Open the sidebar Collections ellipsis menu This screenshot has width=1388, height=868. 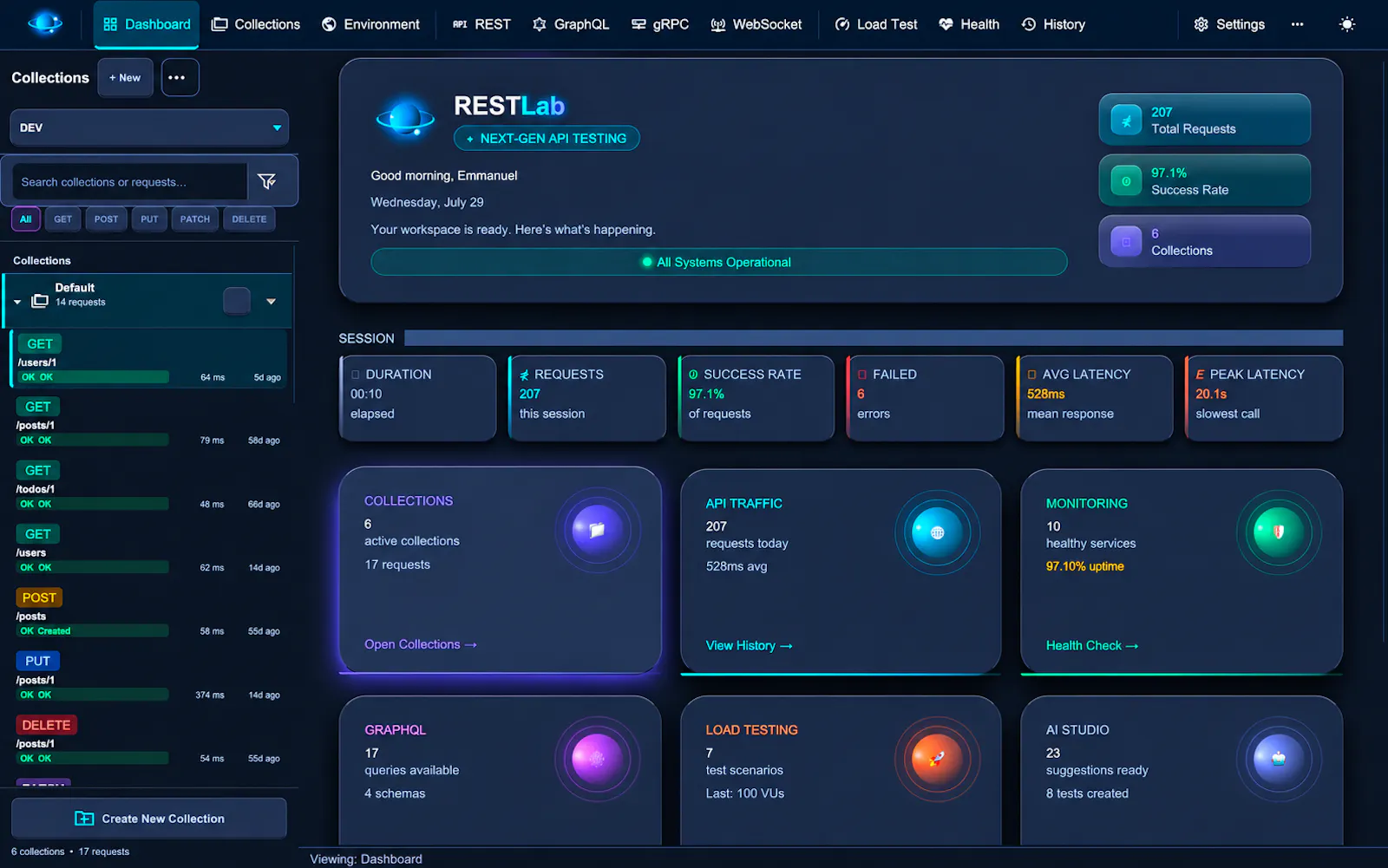point(180,77)
